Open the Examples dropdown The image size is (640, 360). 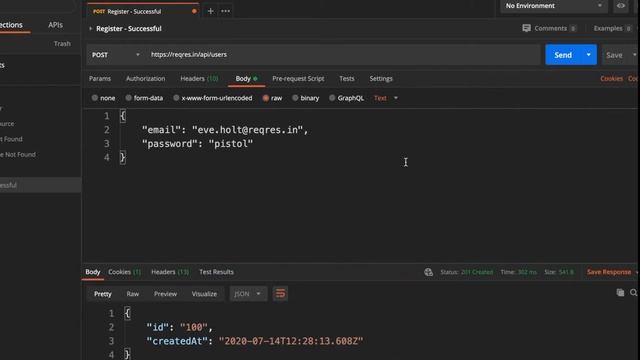coord(612,28)
